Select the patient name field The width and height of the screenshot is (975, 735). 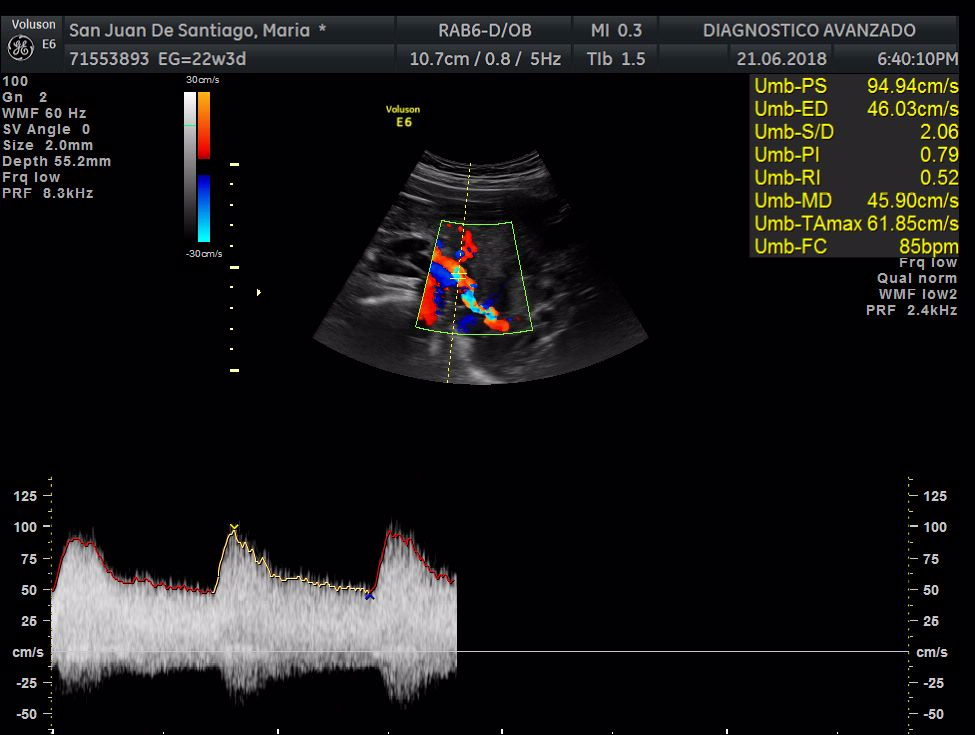197,30
